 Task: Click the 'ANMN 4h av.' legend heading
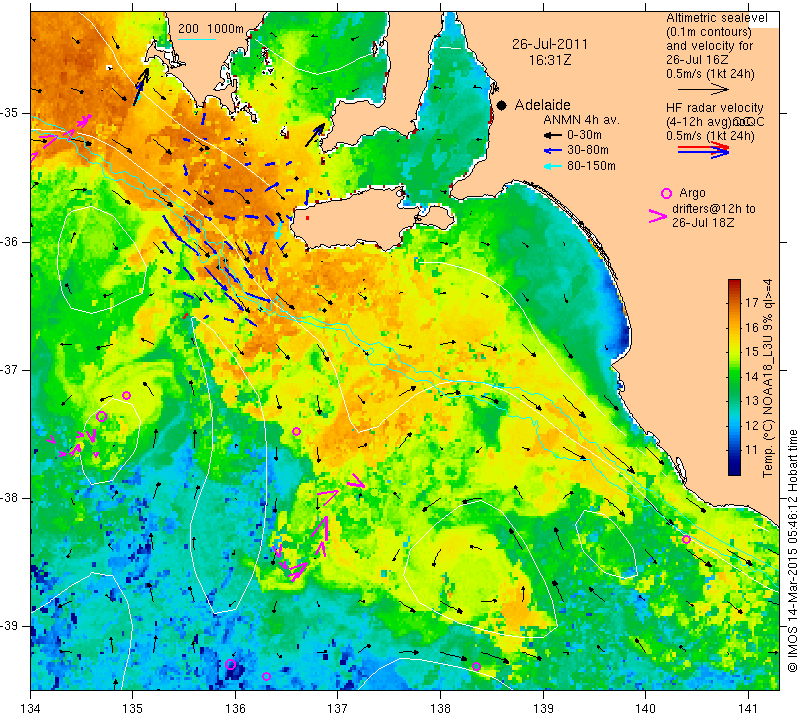point(581,121)
